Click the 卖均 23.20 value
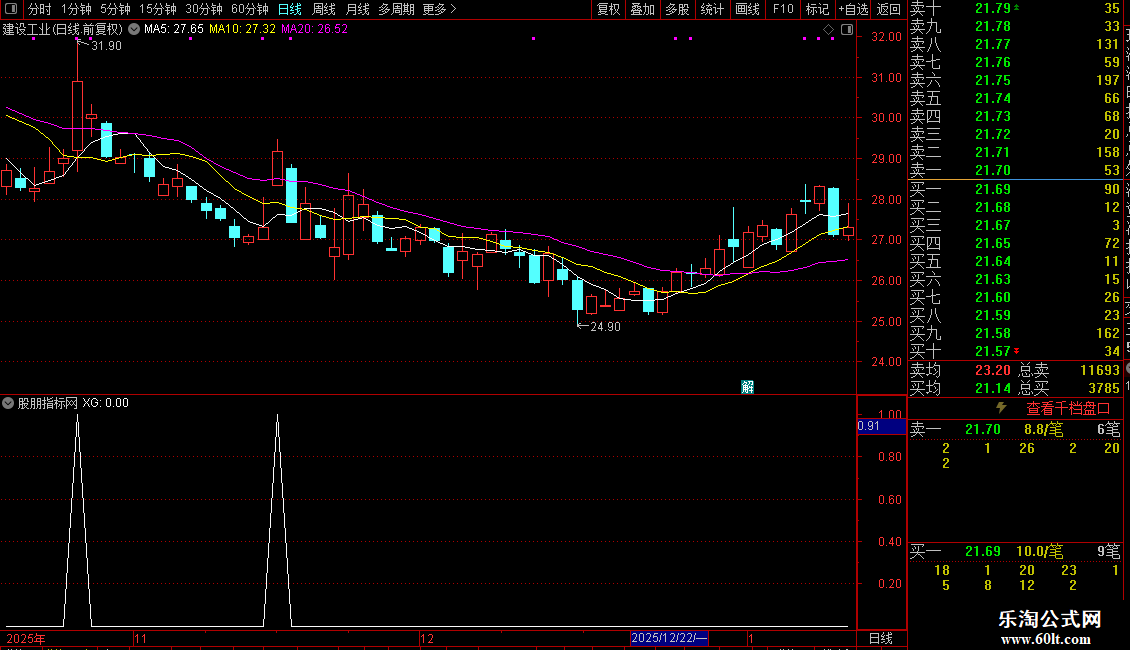This screenshot has width=1130, height=650. [x=992, y=370]
